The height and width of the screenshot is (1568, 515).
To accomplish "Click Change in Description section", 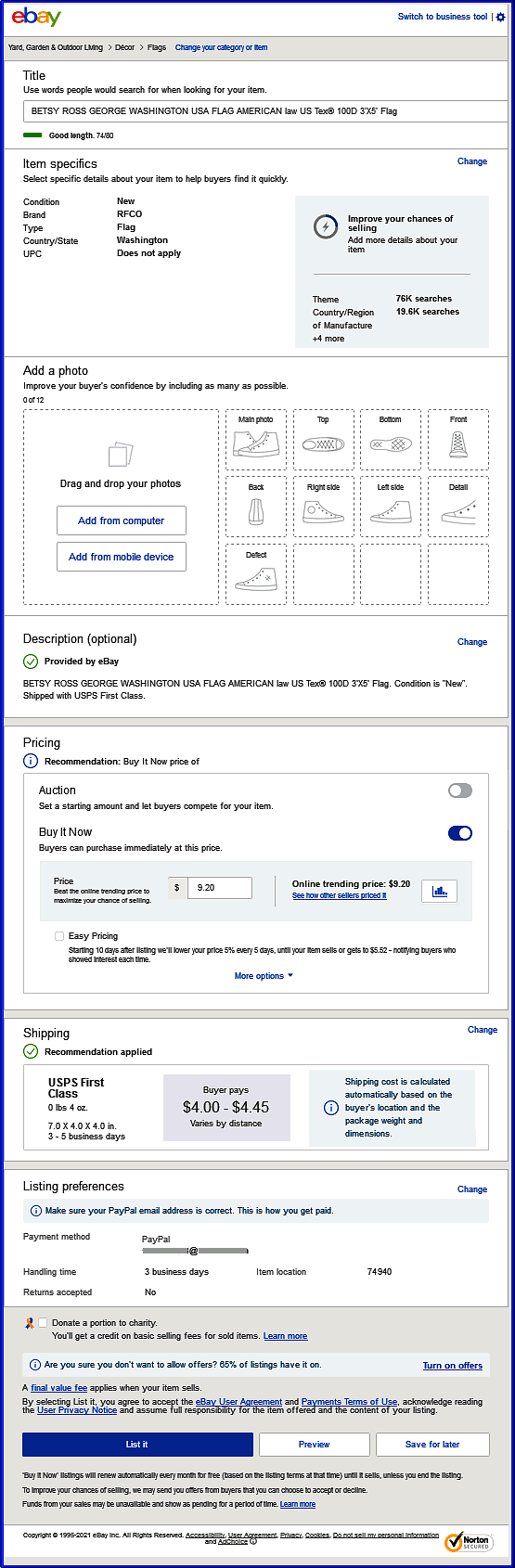I will tap(472, 642).
